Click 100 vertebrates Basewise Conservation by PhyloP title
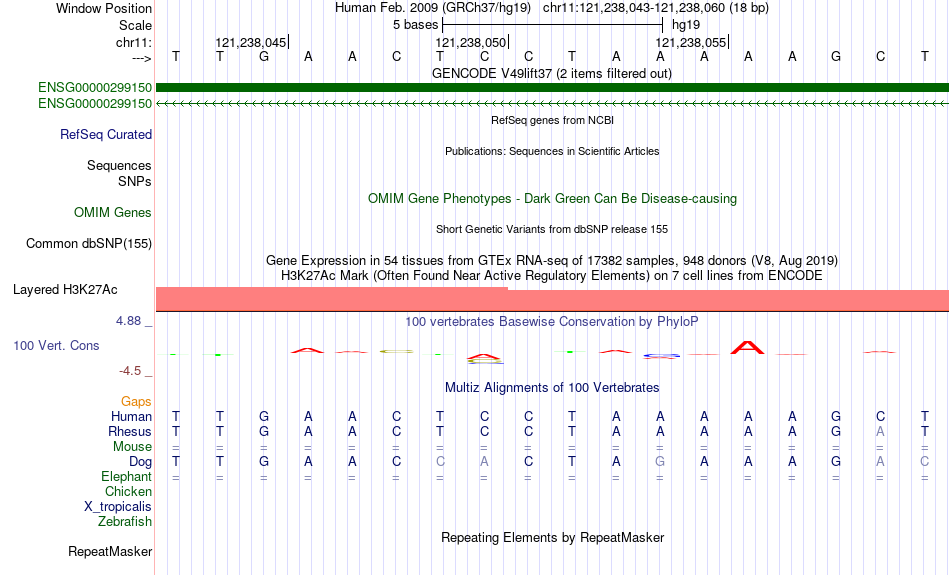 (551, 322)
